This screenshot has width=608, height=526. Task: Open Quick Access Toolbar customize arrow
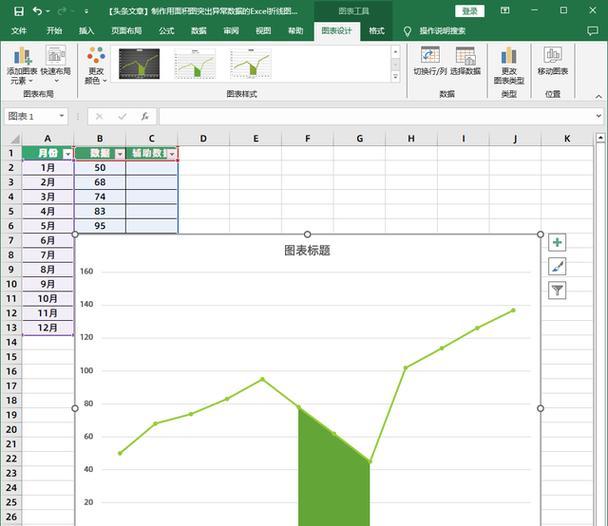coord(86,12)
